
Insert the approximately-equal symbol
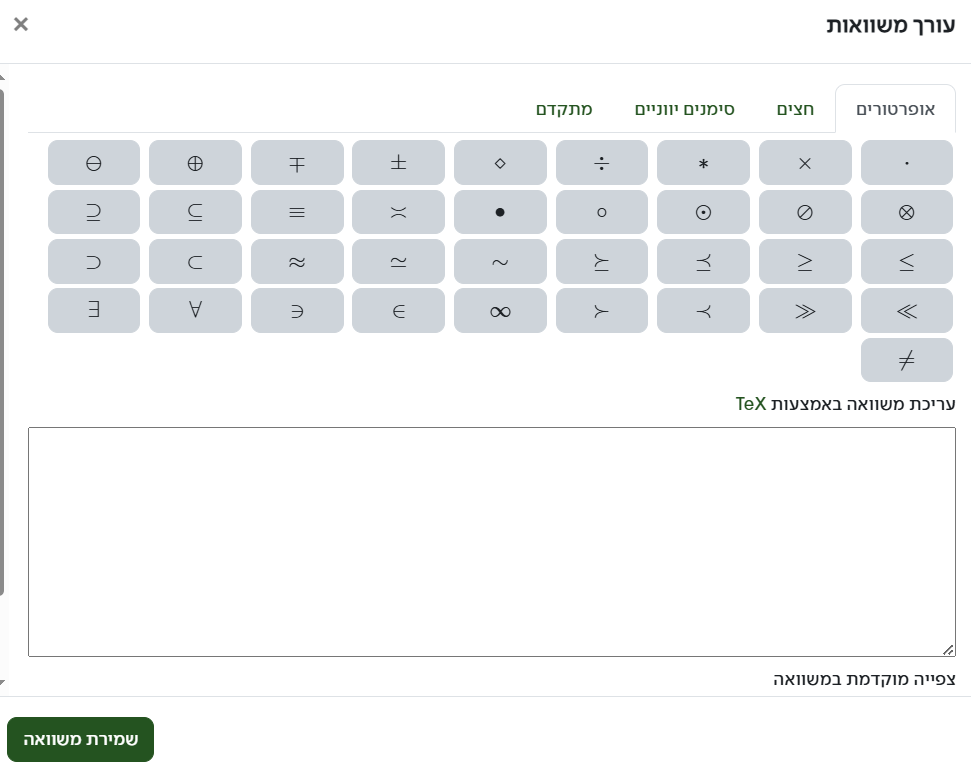tap(297, 262)
